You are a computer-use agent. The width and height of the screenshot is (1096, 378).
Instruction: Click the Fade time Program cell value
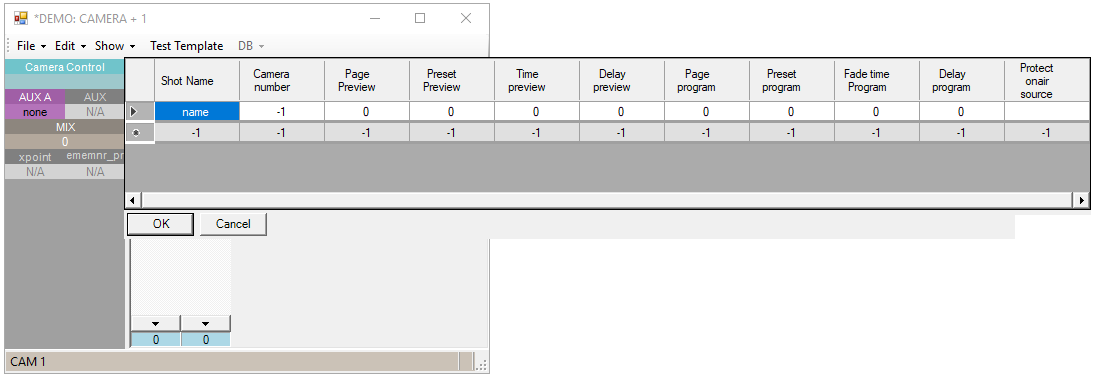[876, 111]
